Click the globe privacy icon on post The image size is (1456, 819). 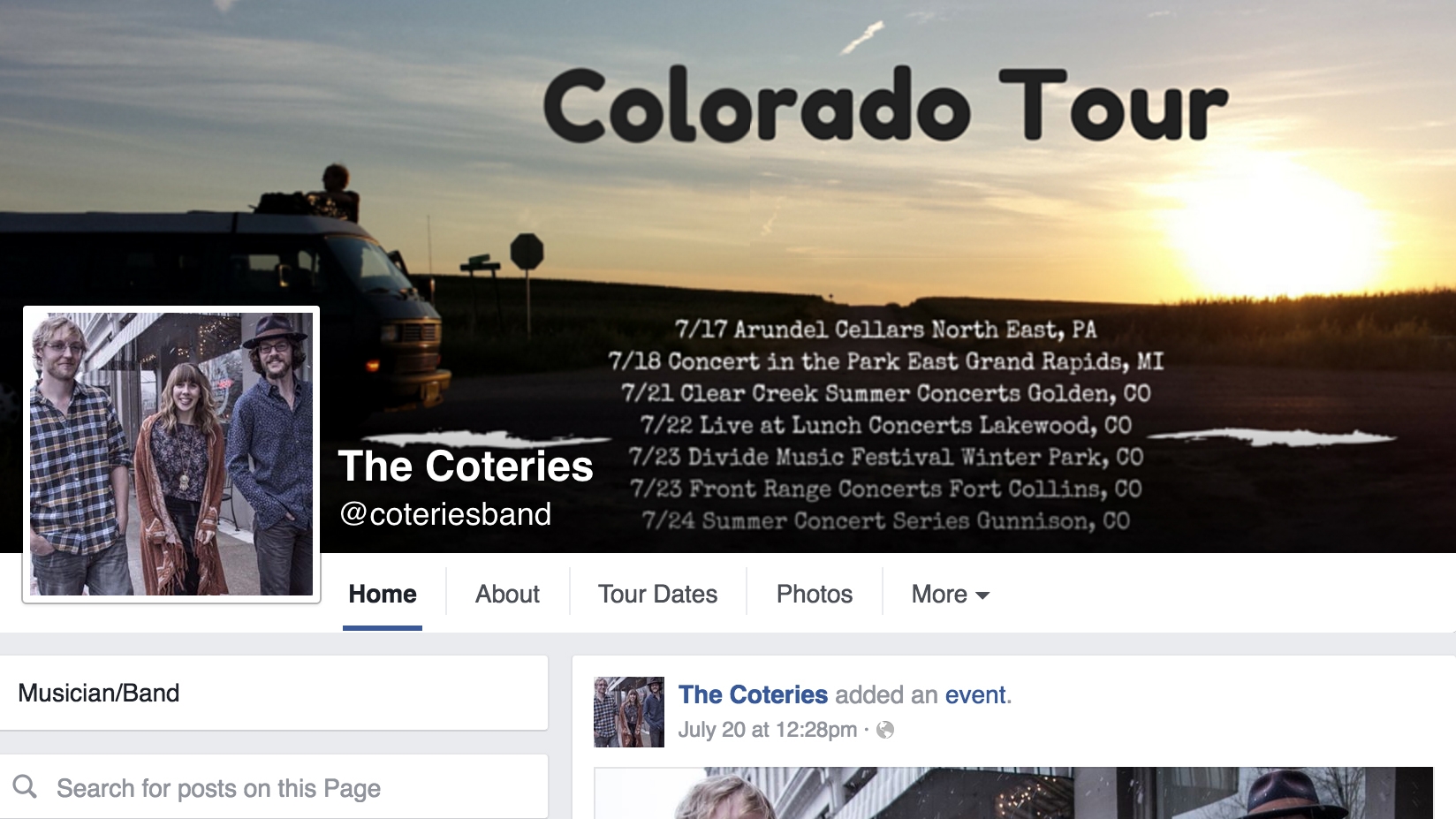tap(885, 730)
